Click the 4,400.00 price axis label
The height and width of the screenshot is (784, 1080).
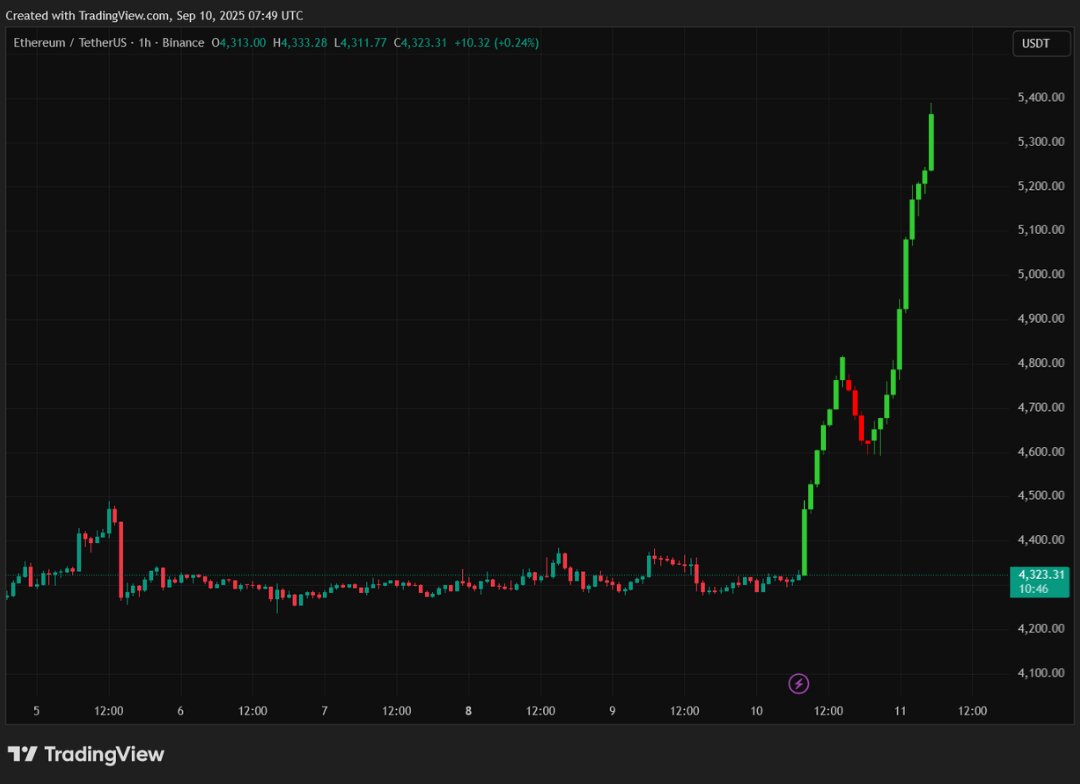(x=1041, y=539)
